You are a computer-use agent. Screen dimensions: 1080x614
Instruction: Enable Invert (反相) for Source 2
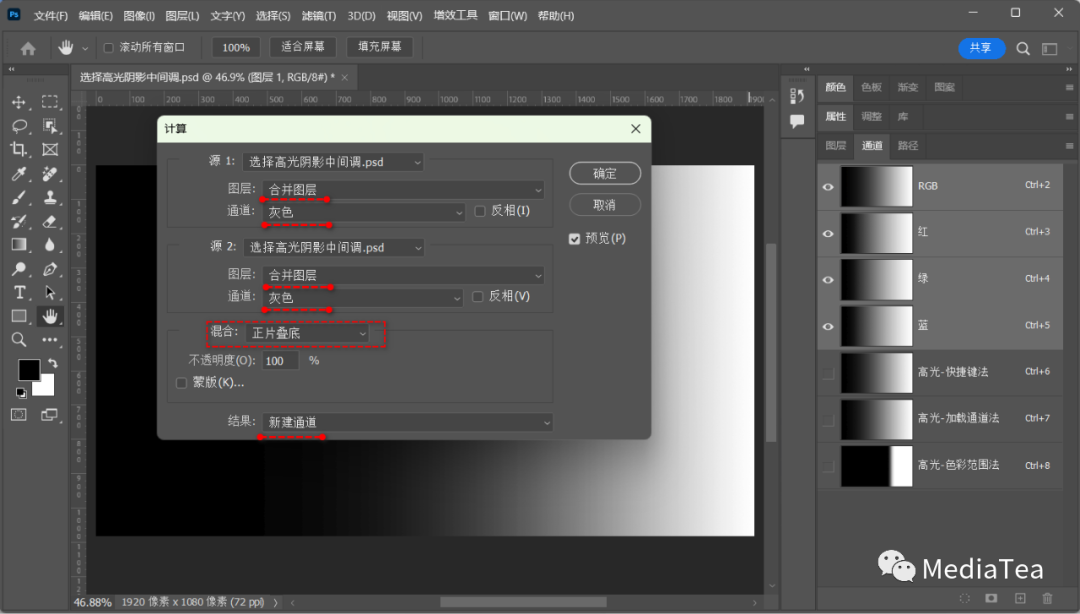477,296
